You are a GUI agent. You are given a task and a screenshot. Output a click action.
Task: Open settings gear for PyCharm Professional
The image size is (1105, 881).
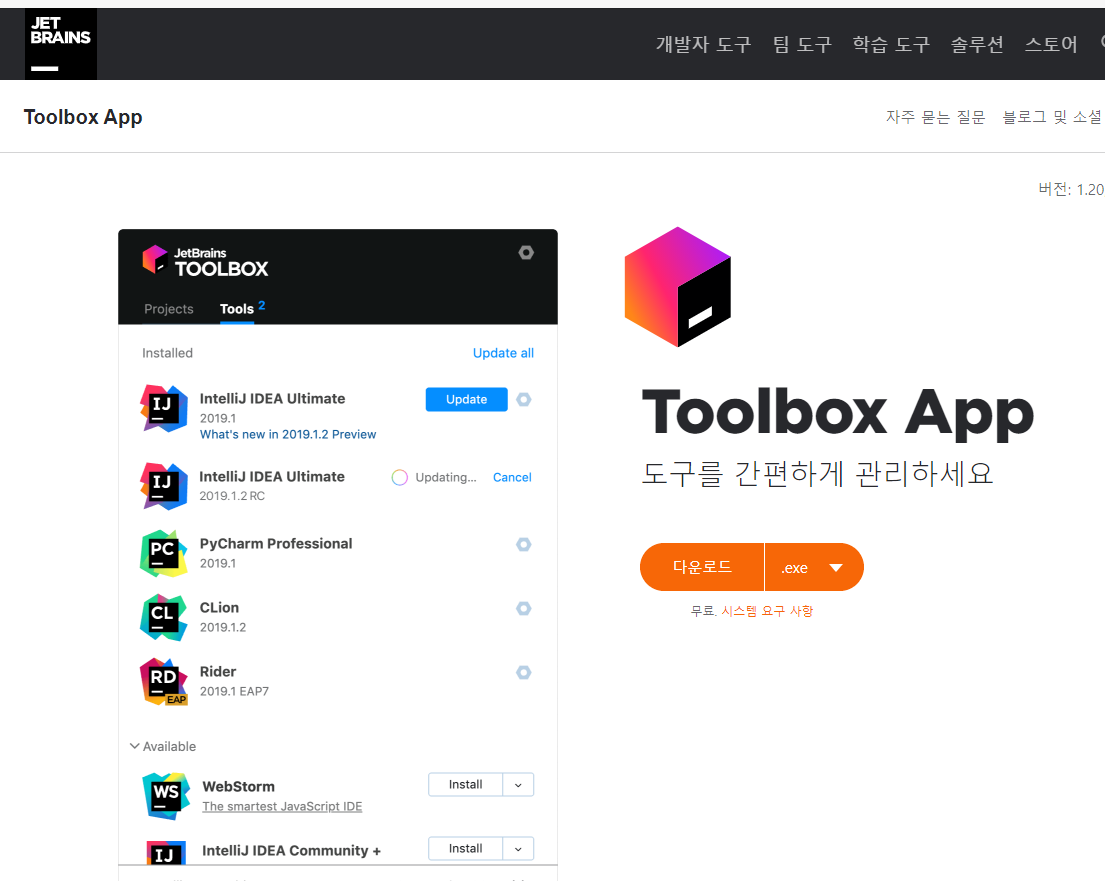click(x=524, y=544)
